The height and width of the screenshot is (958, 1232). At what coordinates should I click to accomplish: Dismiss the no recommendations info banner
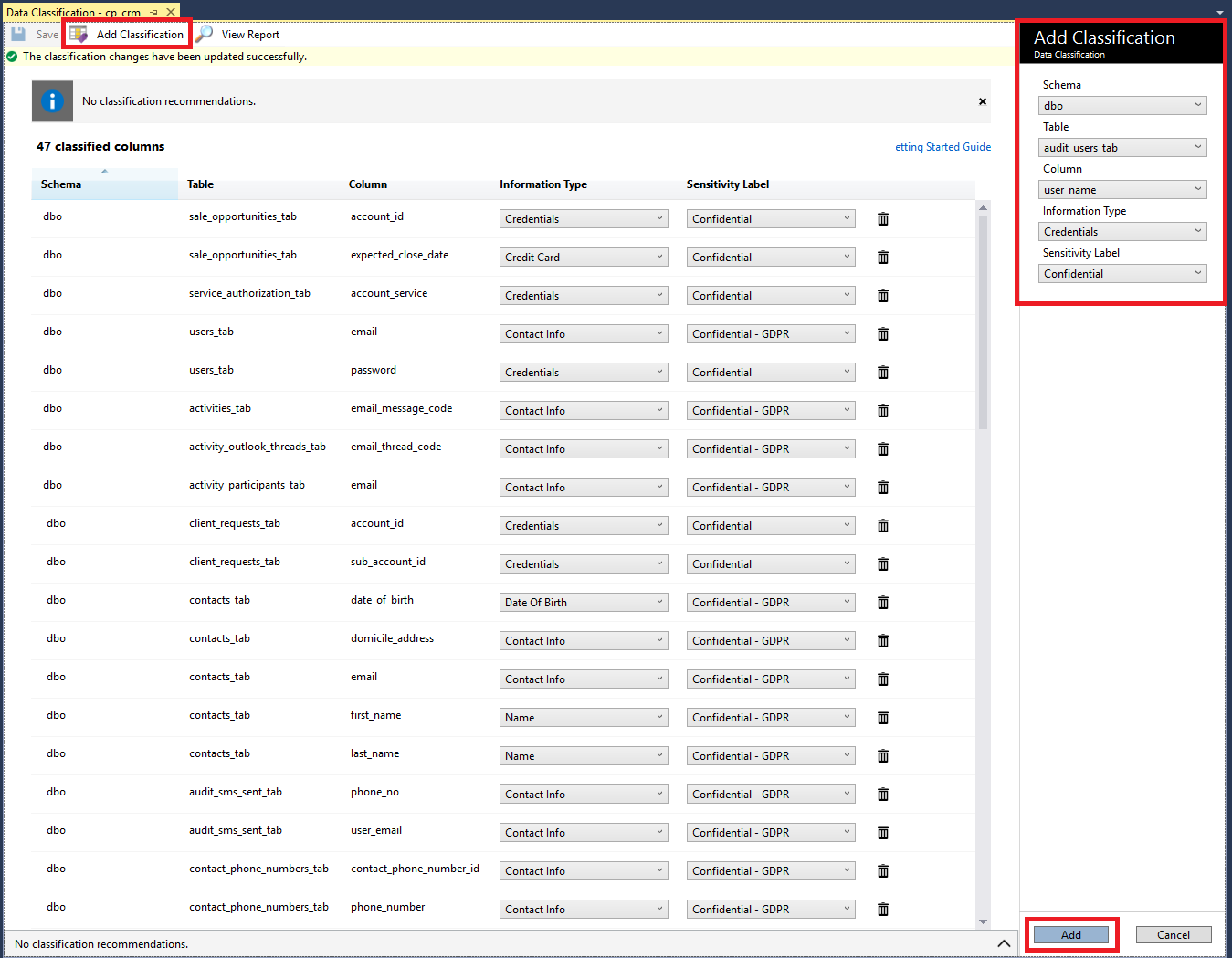click(x=982, y=101)
